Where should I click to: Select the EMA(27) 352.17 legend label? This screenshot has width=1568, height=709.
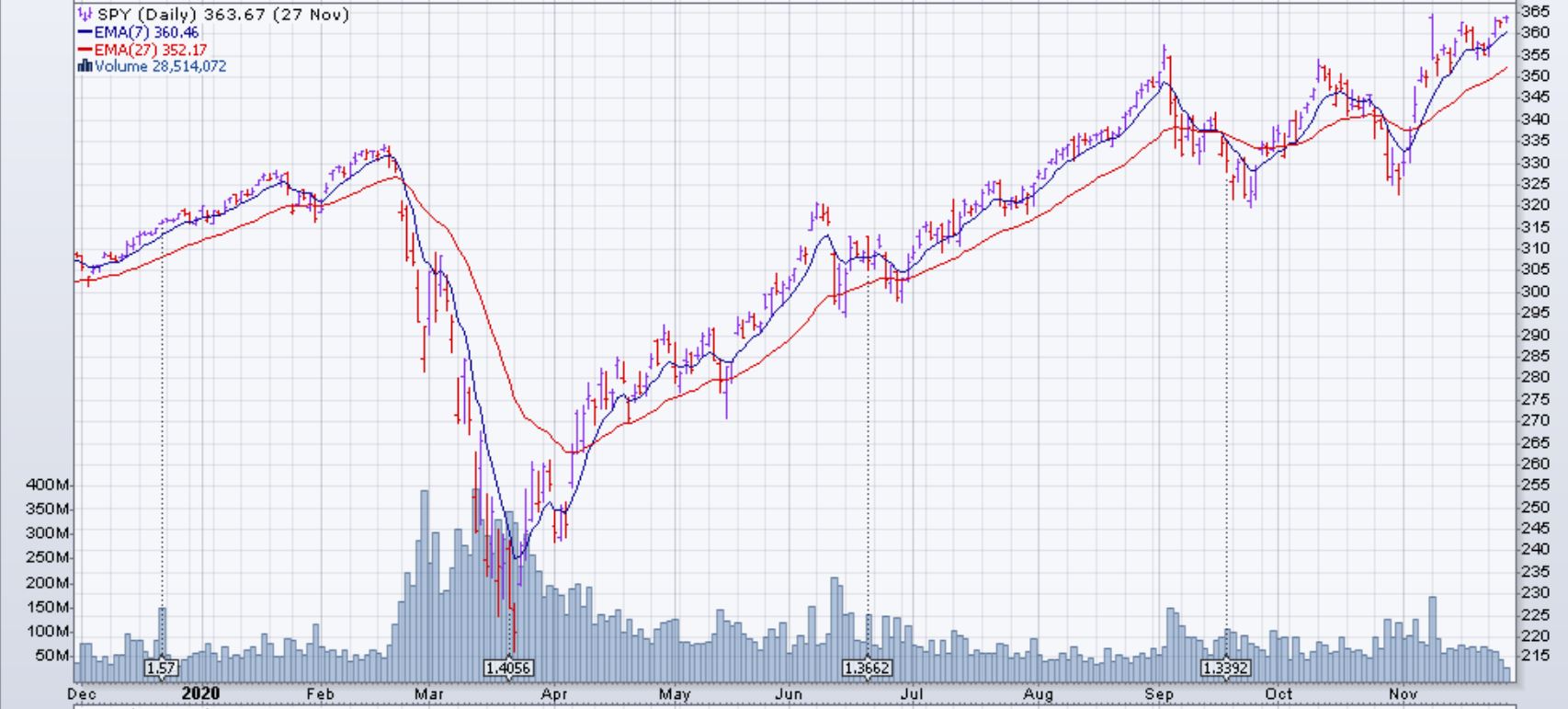pos(150,50)
